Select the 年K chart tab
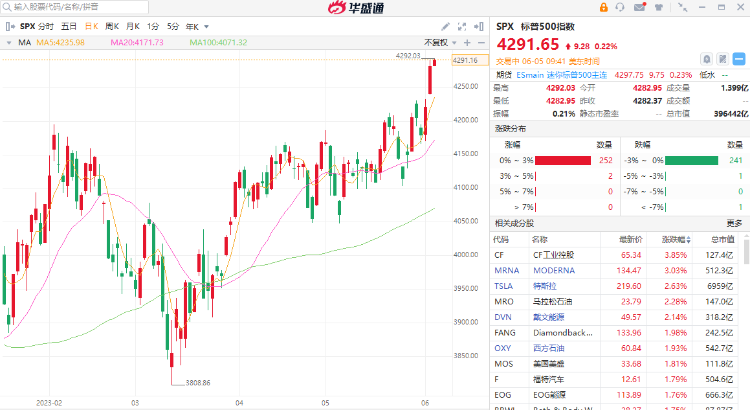Screen dimensions: 750x410 [x=192, y=27]
